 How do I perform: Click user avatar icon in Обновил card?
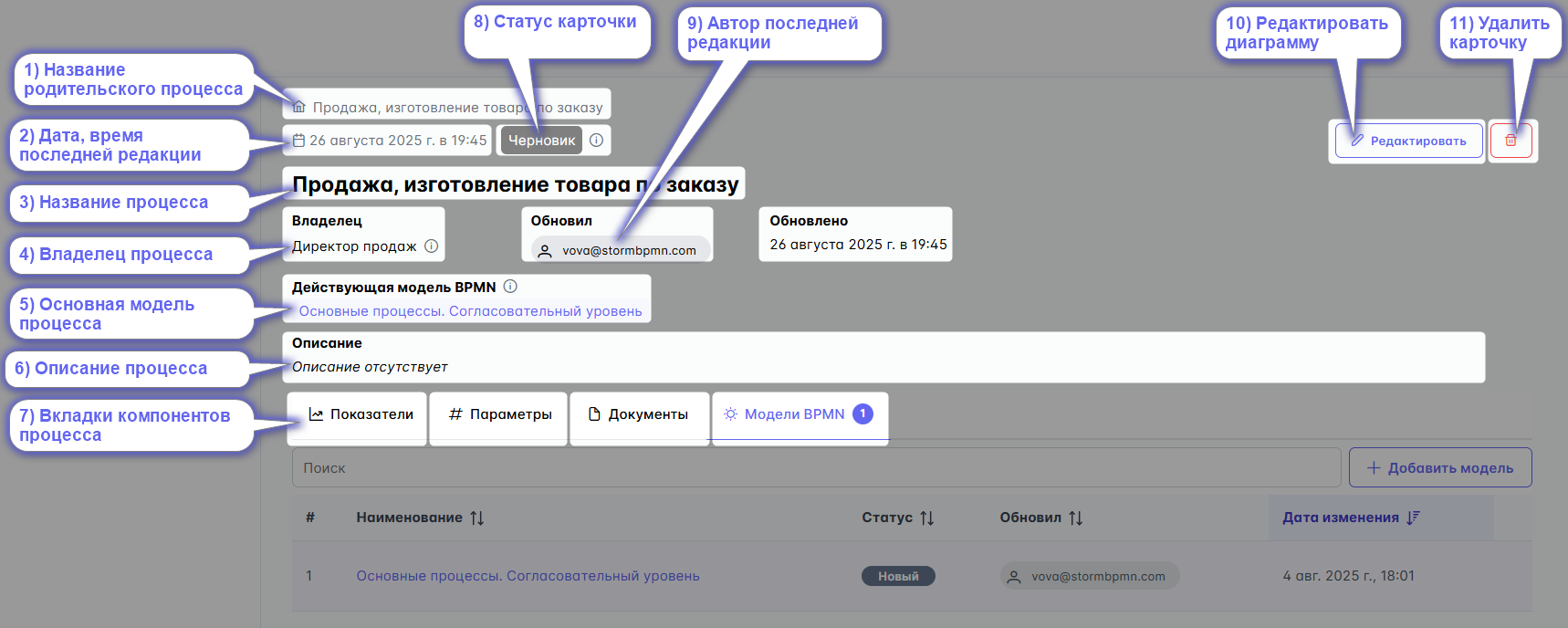[x=545, y=251]
